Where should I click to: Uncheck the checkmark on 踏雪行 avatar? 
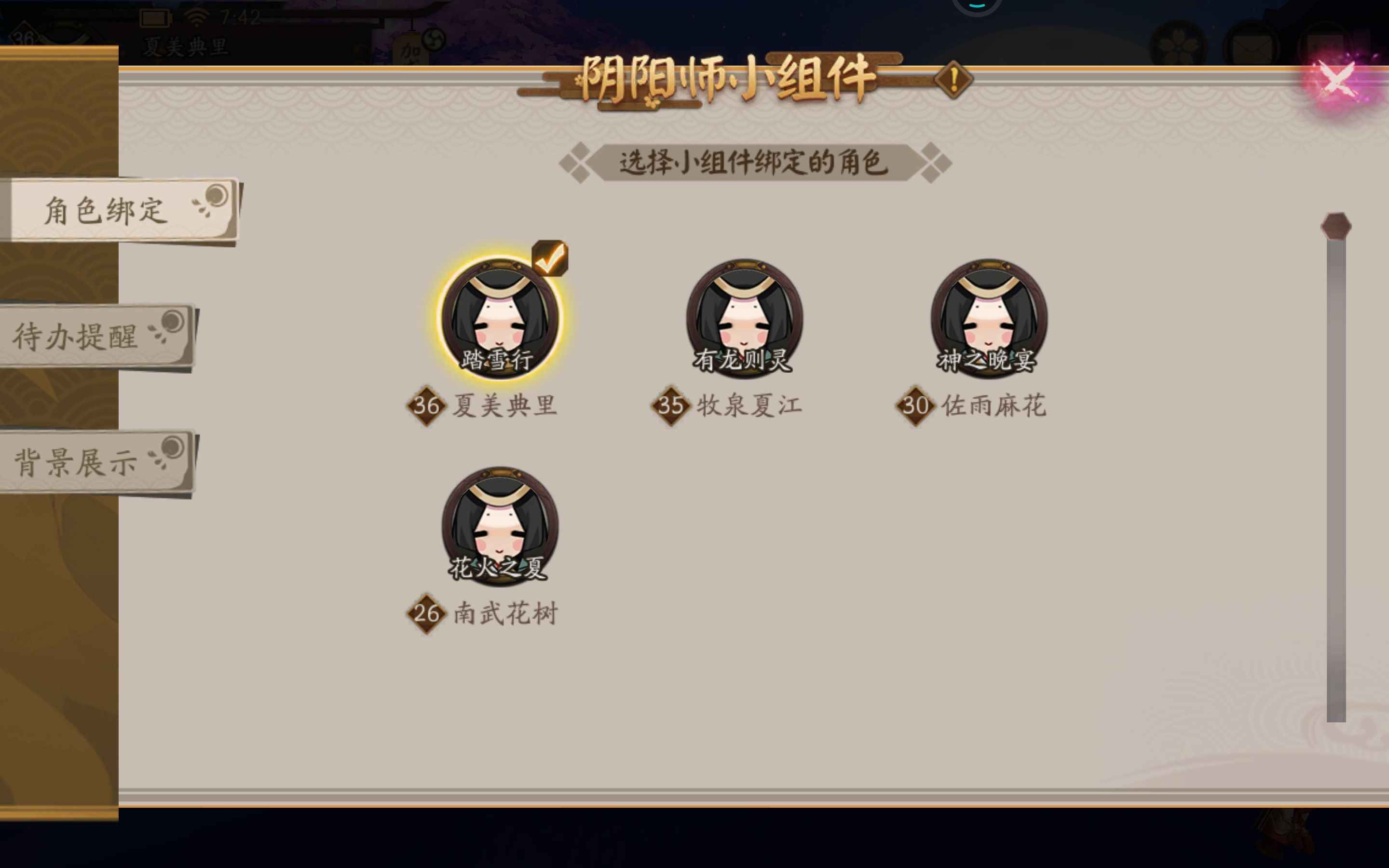point(550,258)
